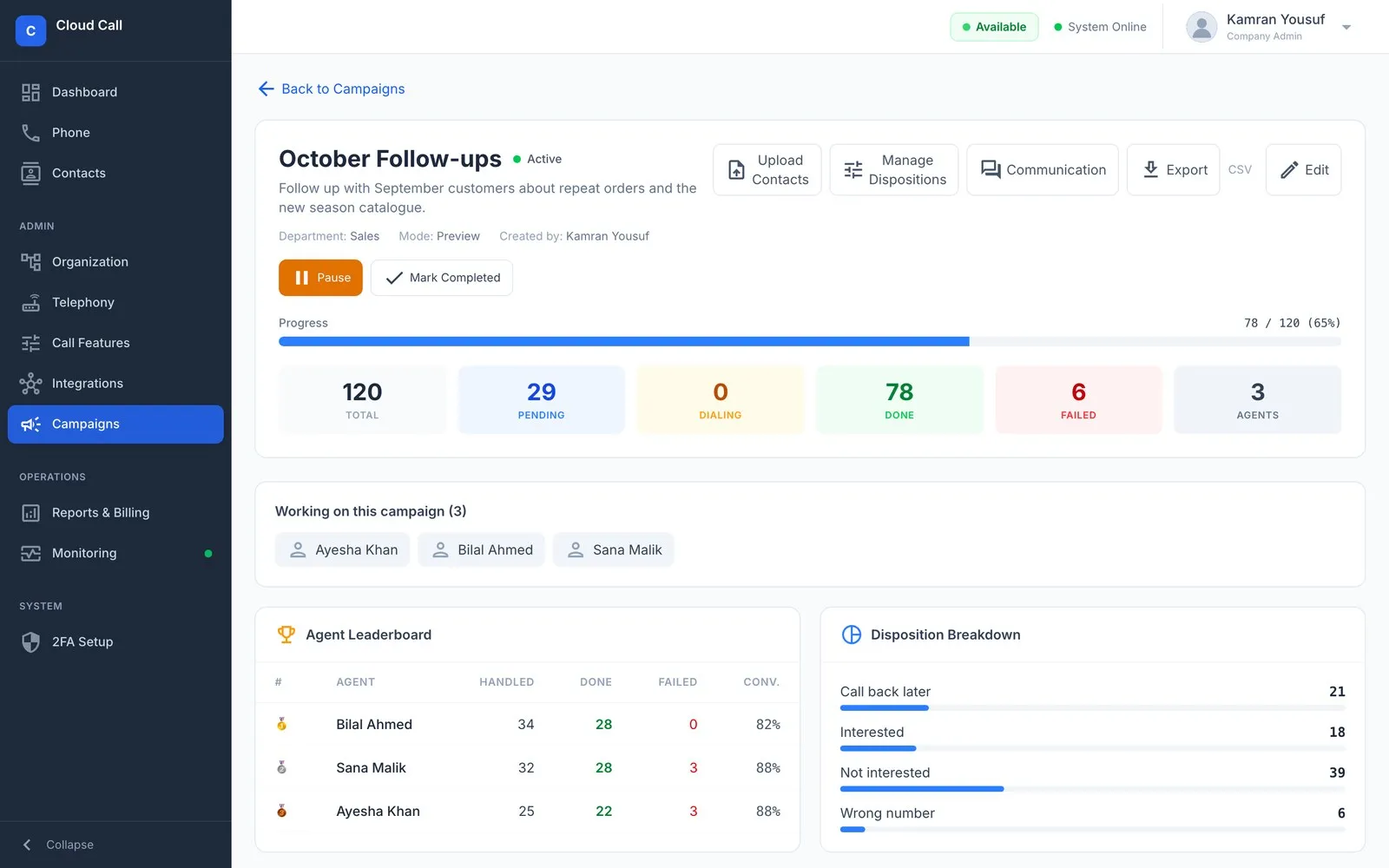The width and height of the screenshot is (1389, 868).
Task: Click the gold medal icon for Bilal Ahmed
Action: click(281, 724)
